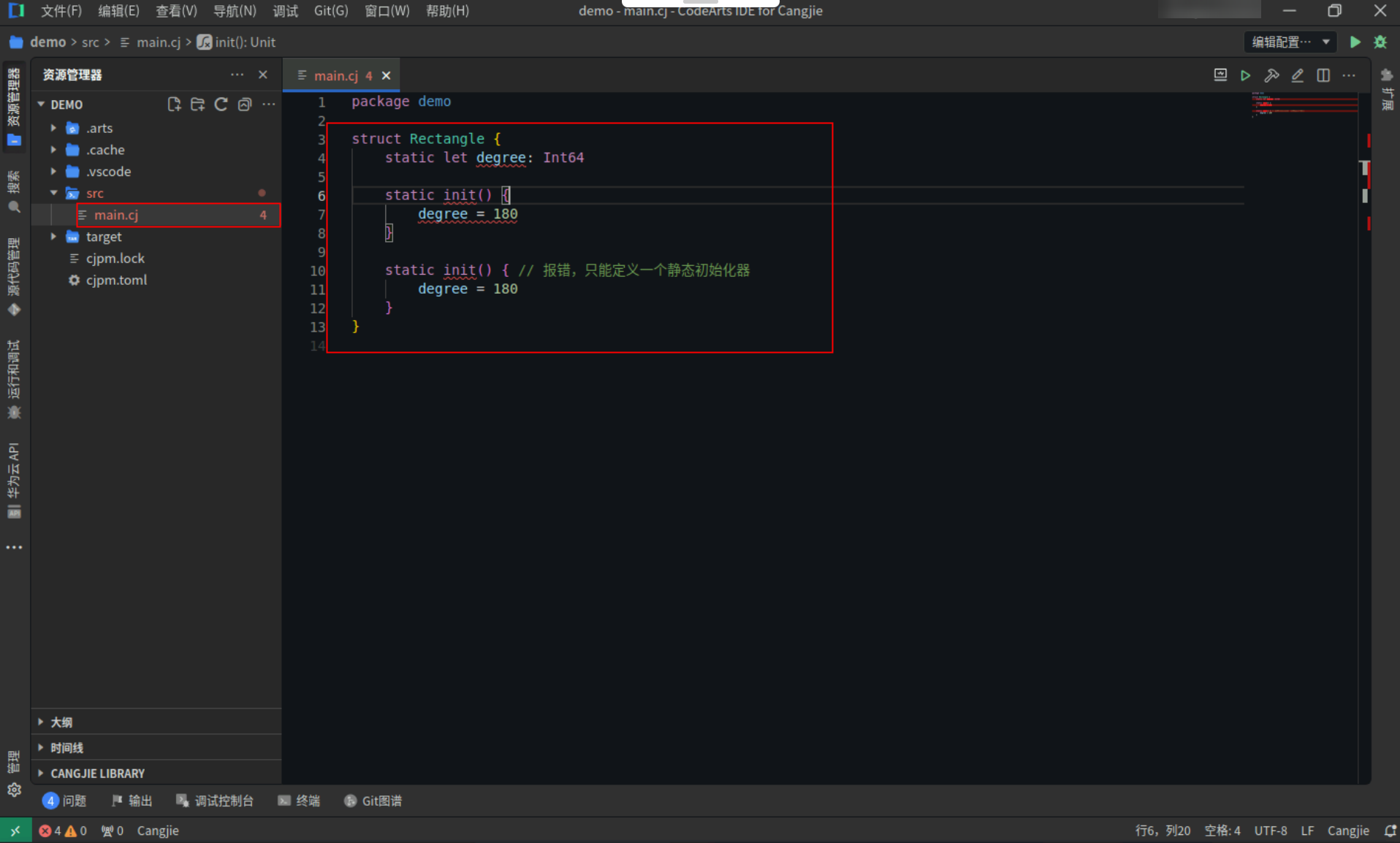Refresh the DEMO explorer tree
Viewport: 1400px width, 843px height.
click(x=221, y=104)
